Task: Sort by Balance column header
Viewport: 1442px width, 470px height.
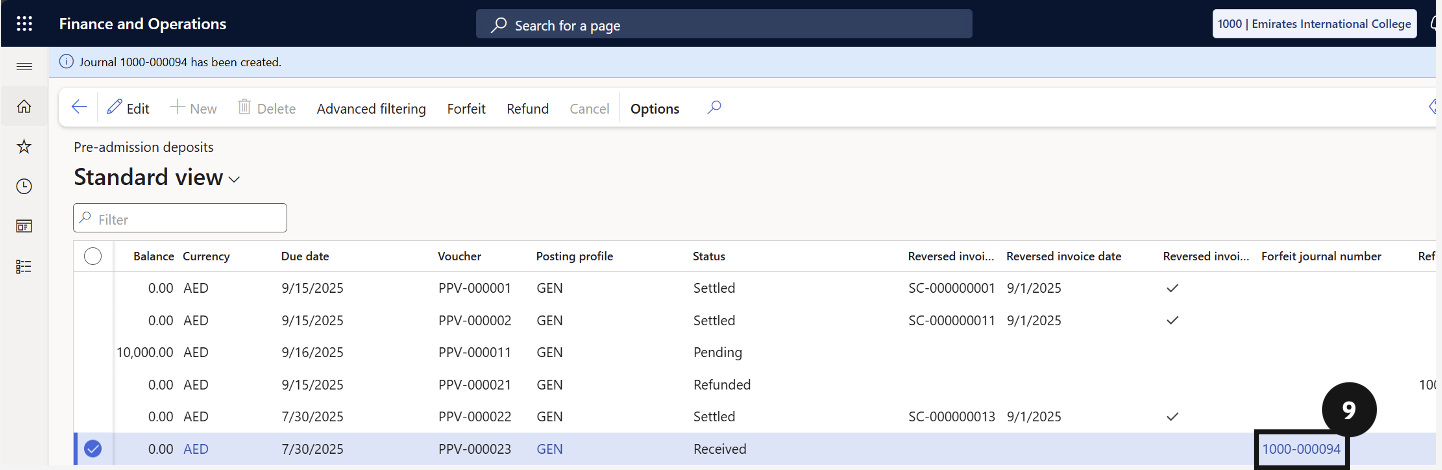Action: click(154, 256)
